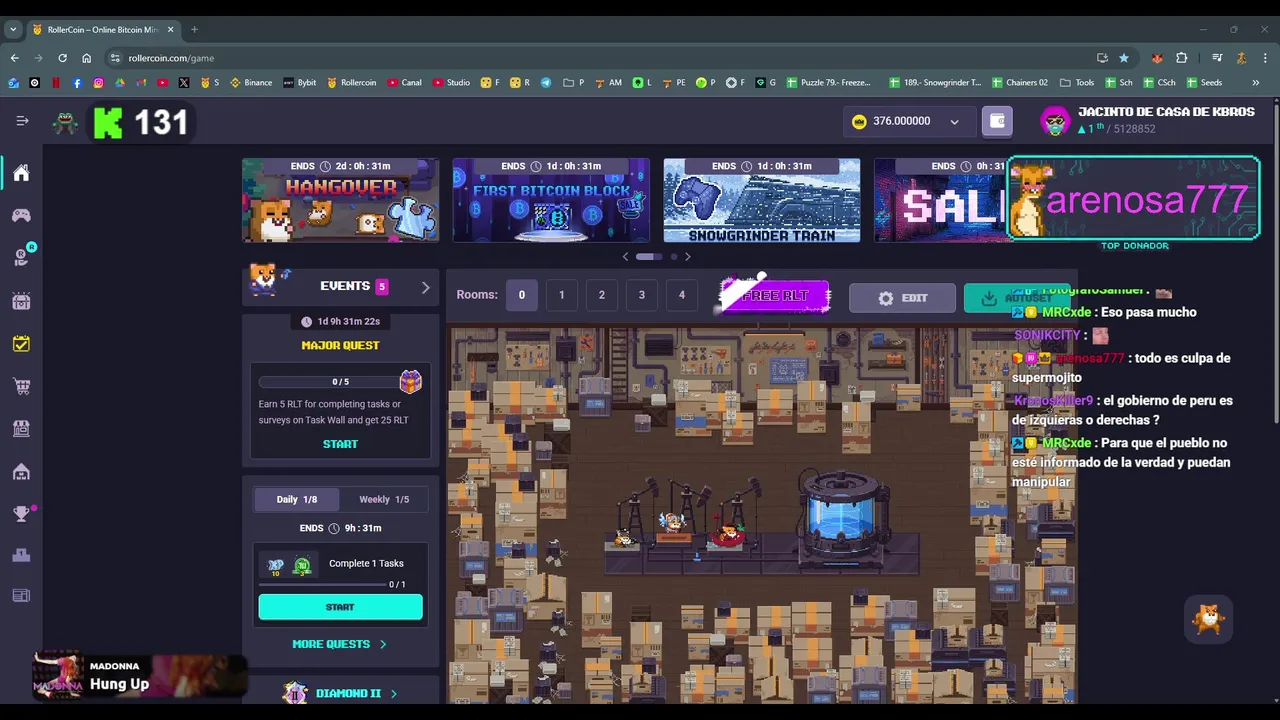Open the MORE QUESTS link

tap(339, 644)
